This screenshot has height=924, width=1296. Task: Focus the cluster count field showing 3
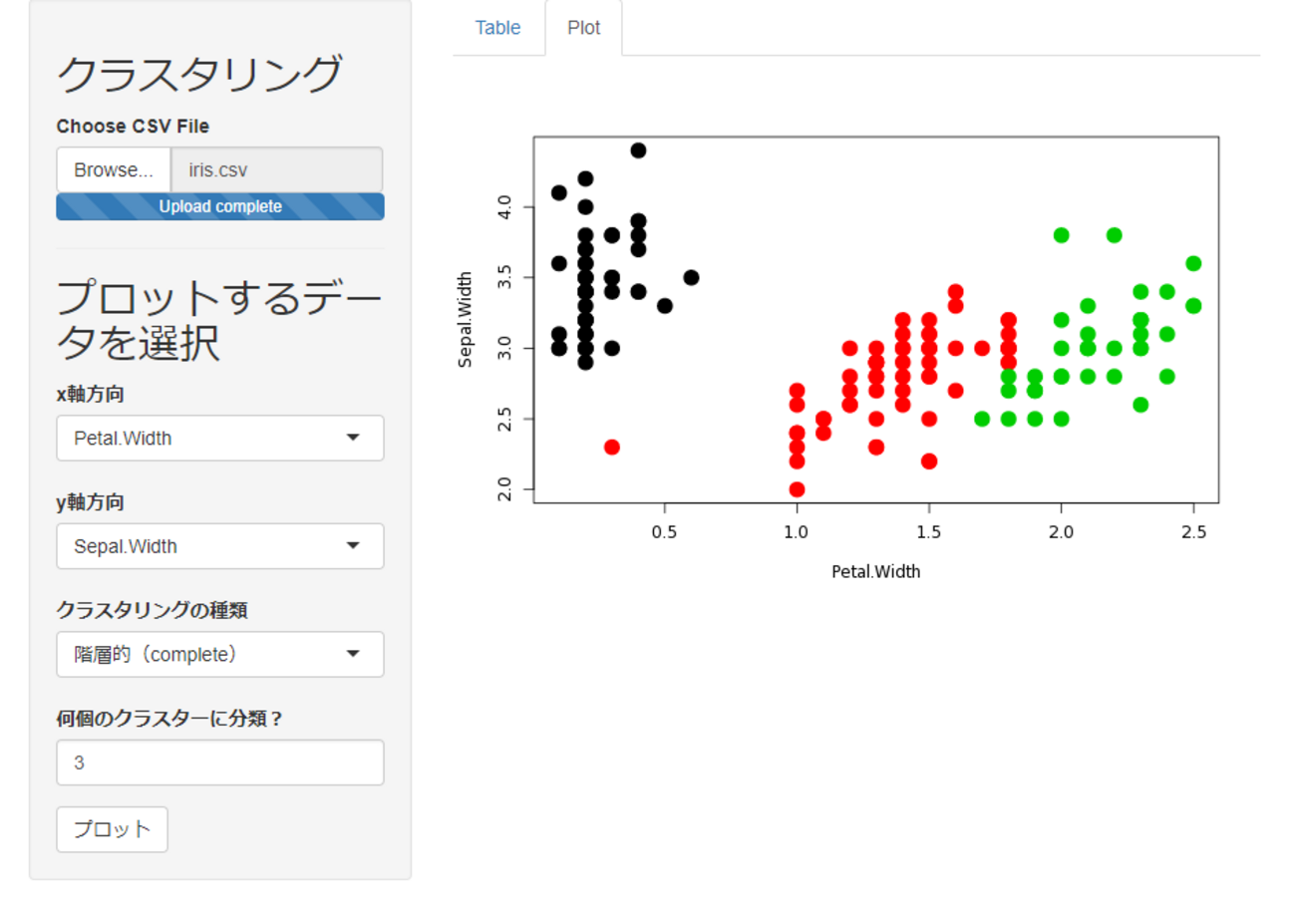click(219, 763)
